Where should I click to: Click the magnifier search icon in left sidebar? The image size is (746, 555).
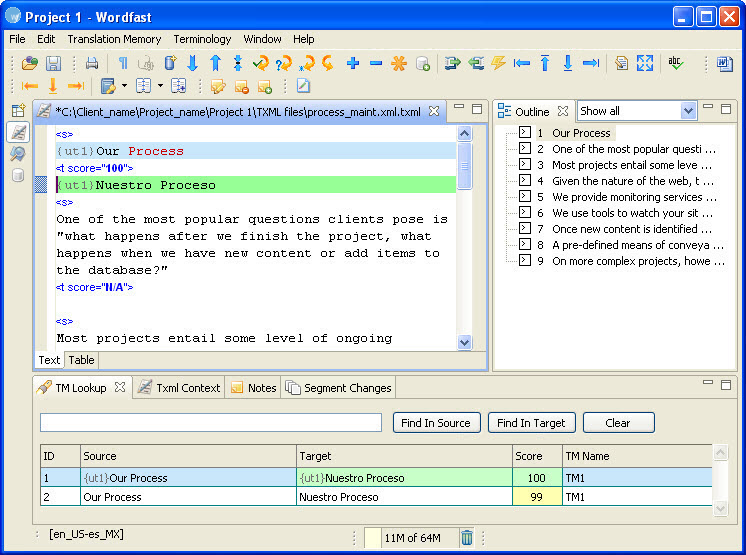coord(18,154)
